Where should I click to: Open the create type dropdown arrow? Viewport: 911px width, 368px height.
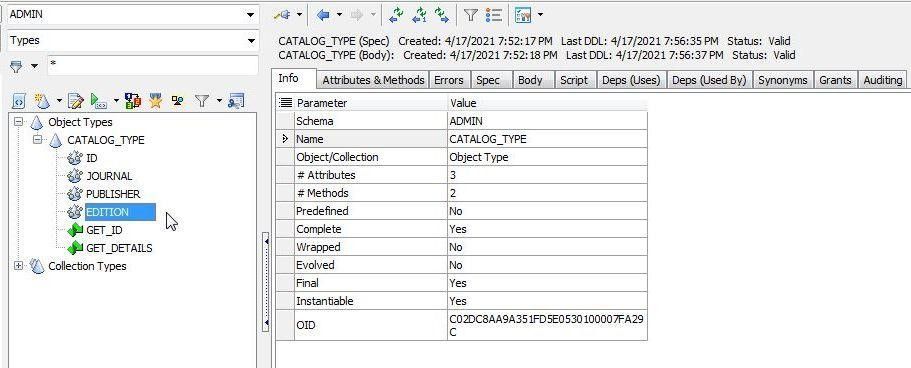[x=59, y=102]
